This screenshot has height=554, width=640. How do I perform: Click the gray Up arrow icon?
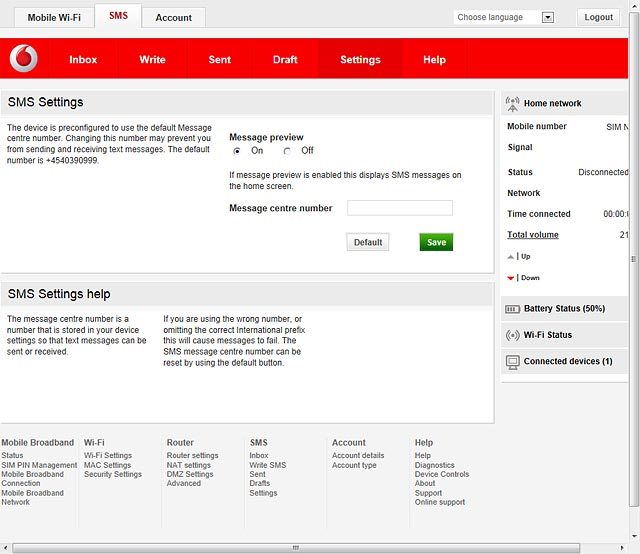pyautogui.click(x=510, y=257)
